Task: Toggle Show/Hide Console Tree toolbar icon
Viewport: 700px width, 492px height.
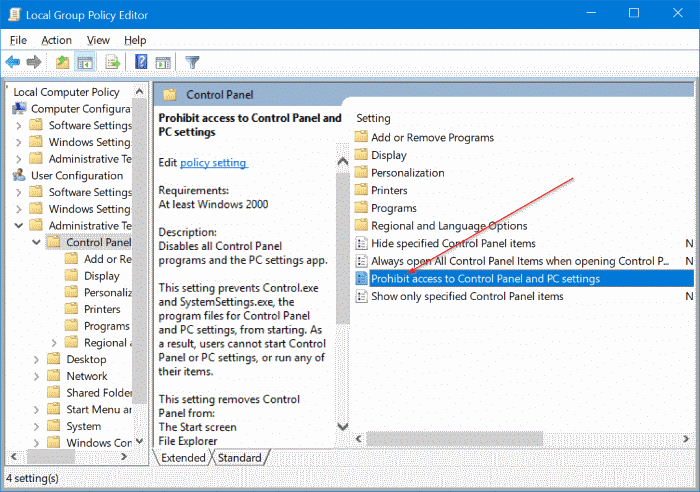Action: point(85,62)
